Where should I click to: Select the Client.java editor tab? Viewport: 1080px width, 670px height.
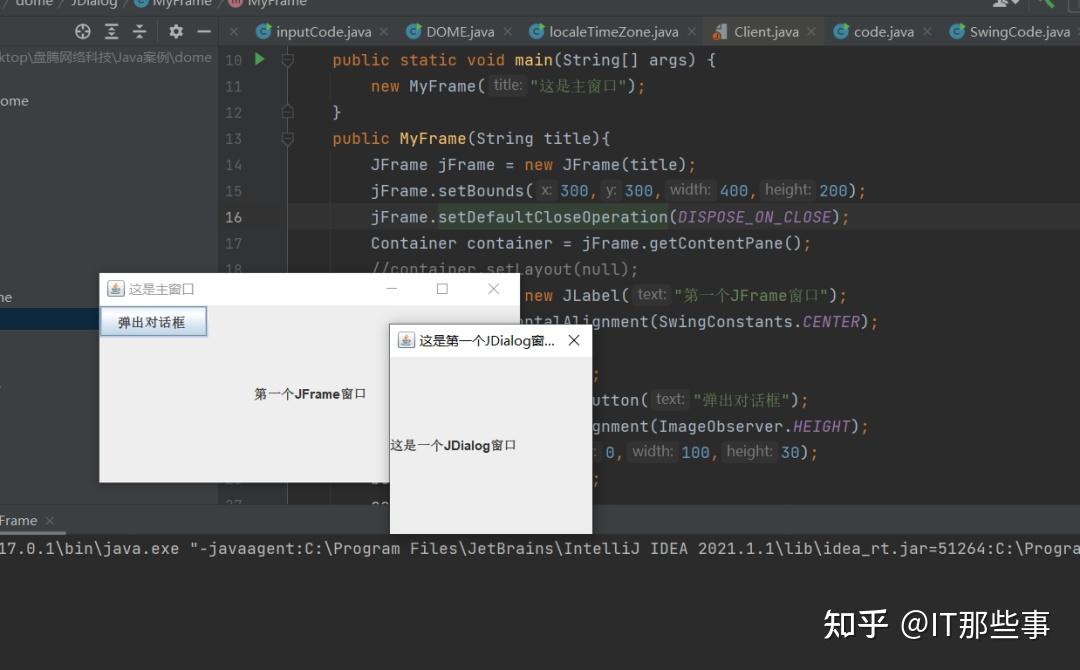click(766, 32)
